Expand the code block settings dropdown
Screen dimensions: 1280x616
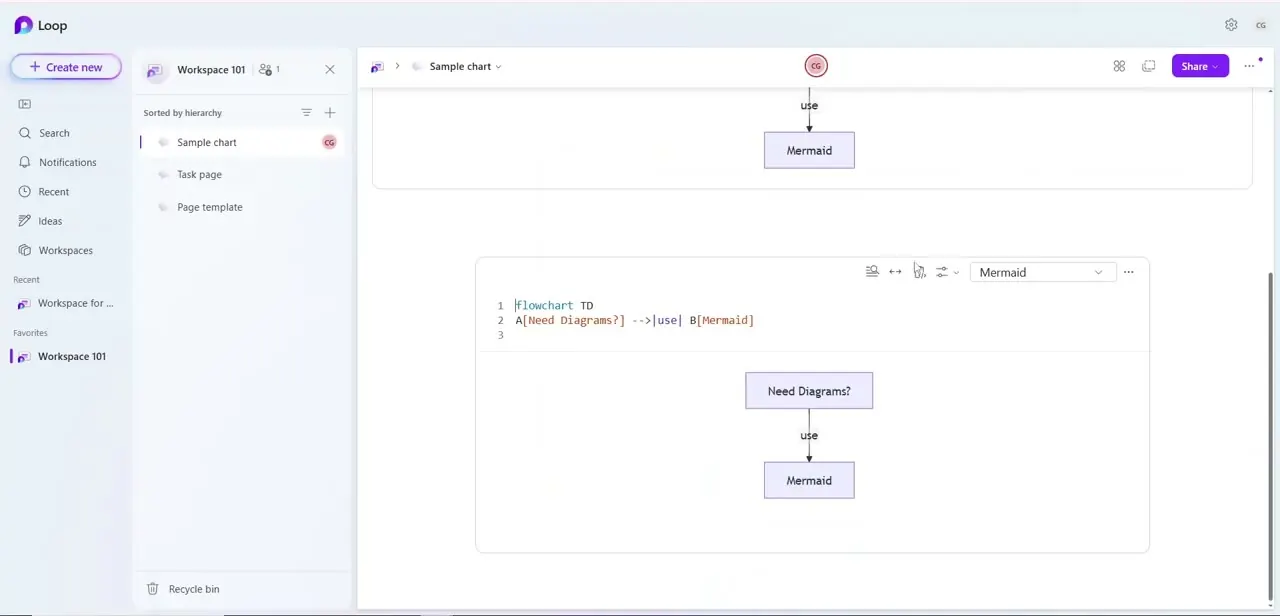(x=947, y=272)
